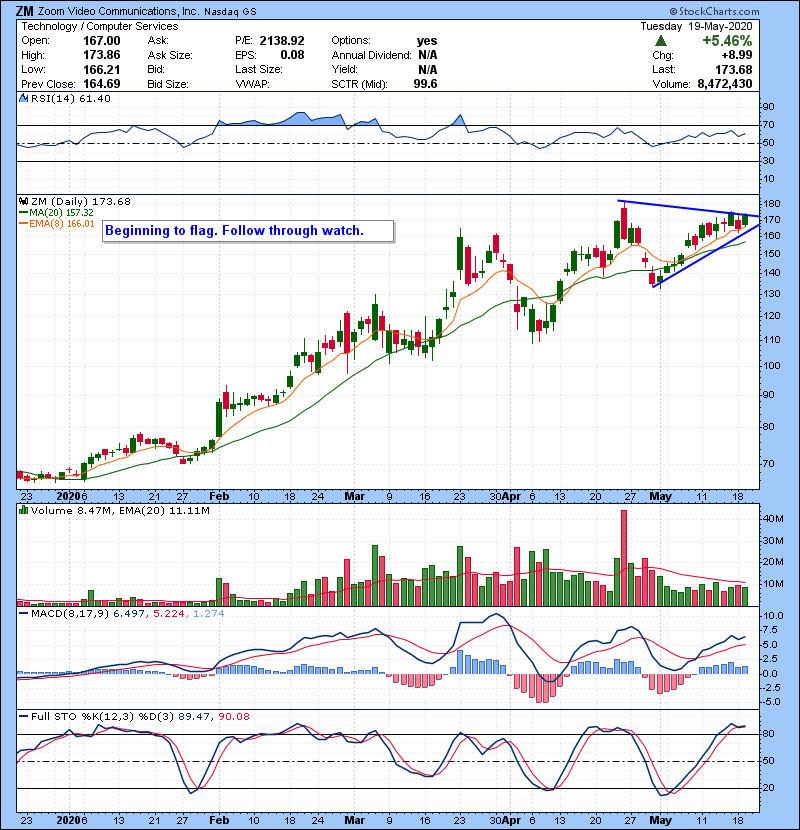Click the Options value yes
The width and height of the screenshot is (800, 830).
pos(427,41)
